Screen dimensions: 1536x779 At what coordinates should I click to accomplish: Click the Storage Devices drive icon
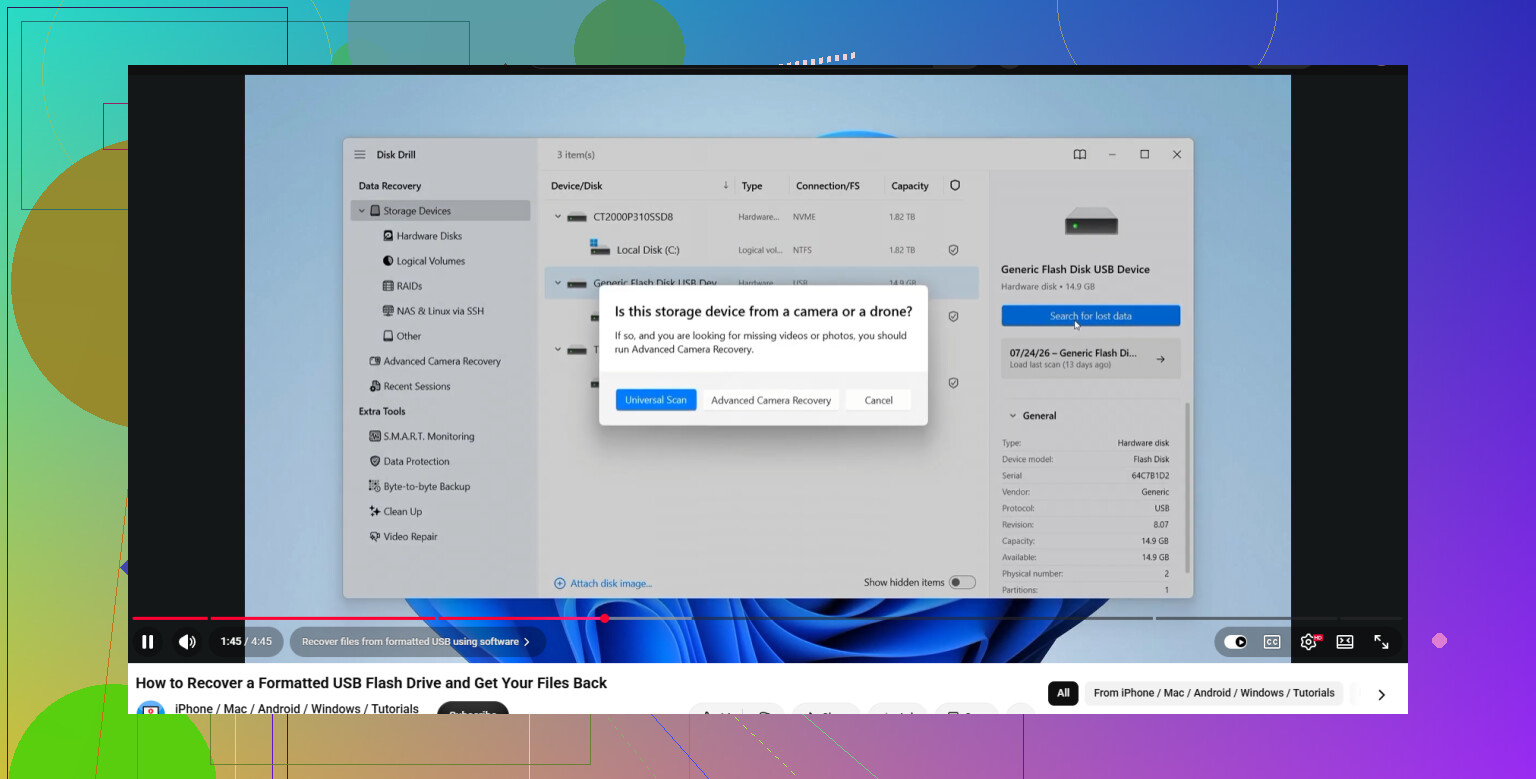click(x=375, y=211)
